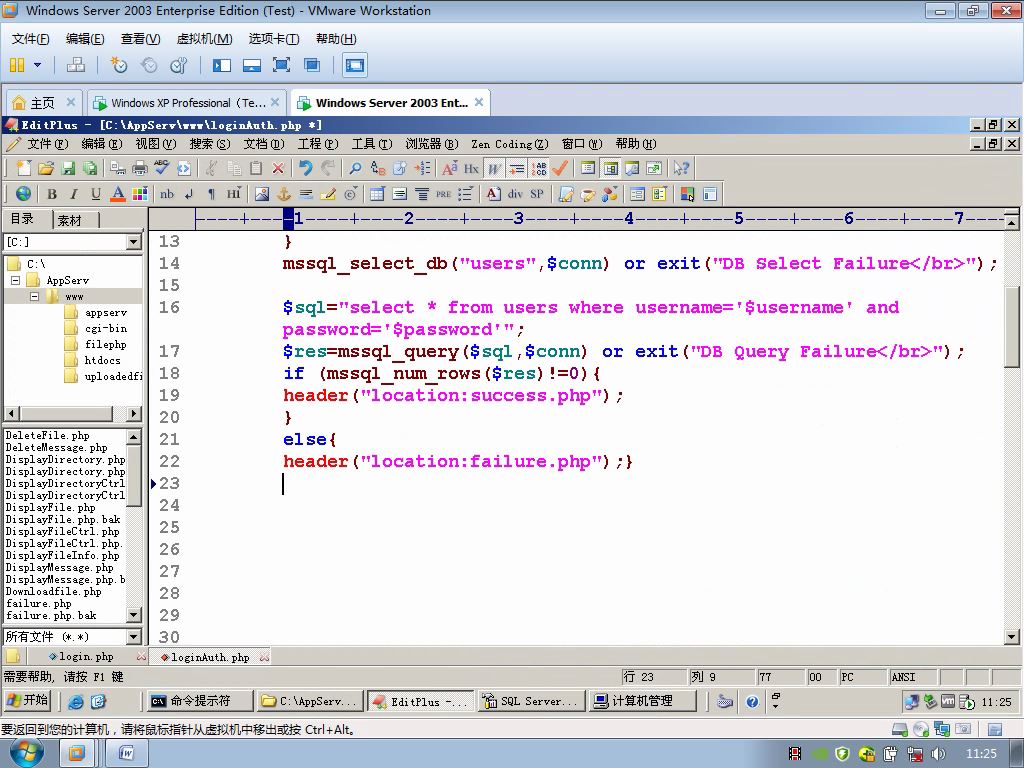This screenshot has width=1024, height=768.
Task: Click the host Windows Start orb
Action: click(x=26, y=752)
